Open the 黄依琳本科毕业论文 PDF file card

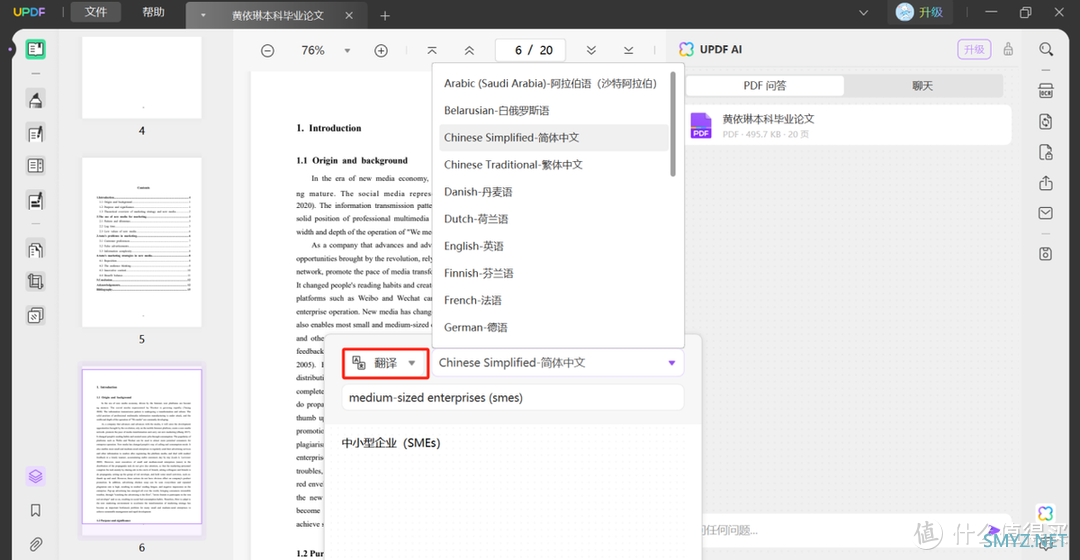849,125
